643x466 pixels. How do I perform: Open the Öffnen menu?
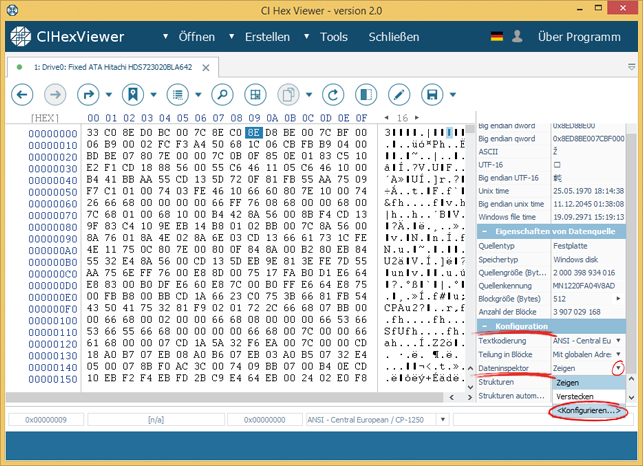[x=196, y=37]
